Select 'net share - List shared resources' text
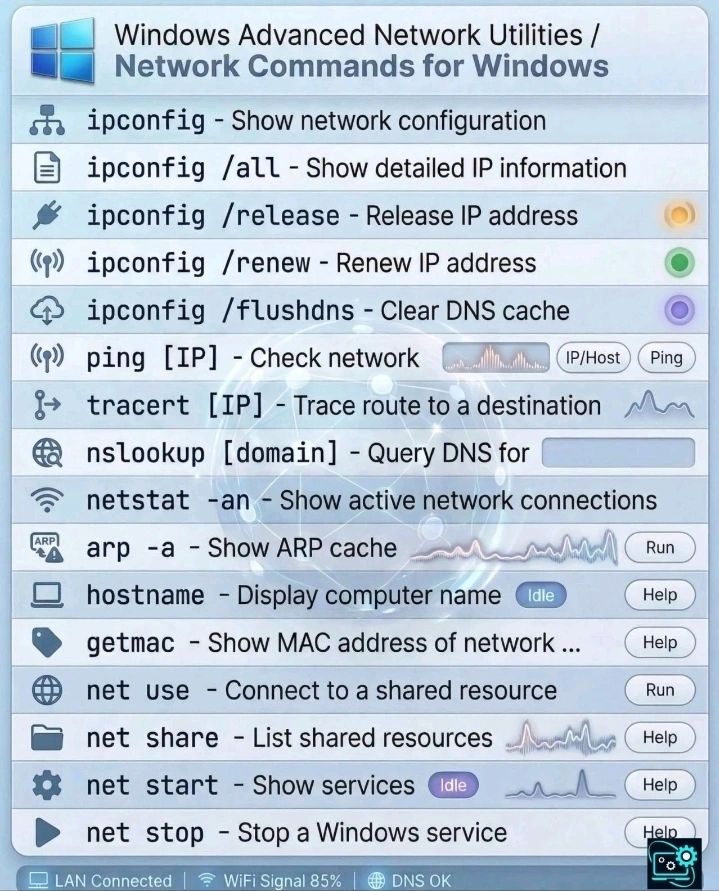The width and height of the screenshot is (719, 891). tap(289, 738)
